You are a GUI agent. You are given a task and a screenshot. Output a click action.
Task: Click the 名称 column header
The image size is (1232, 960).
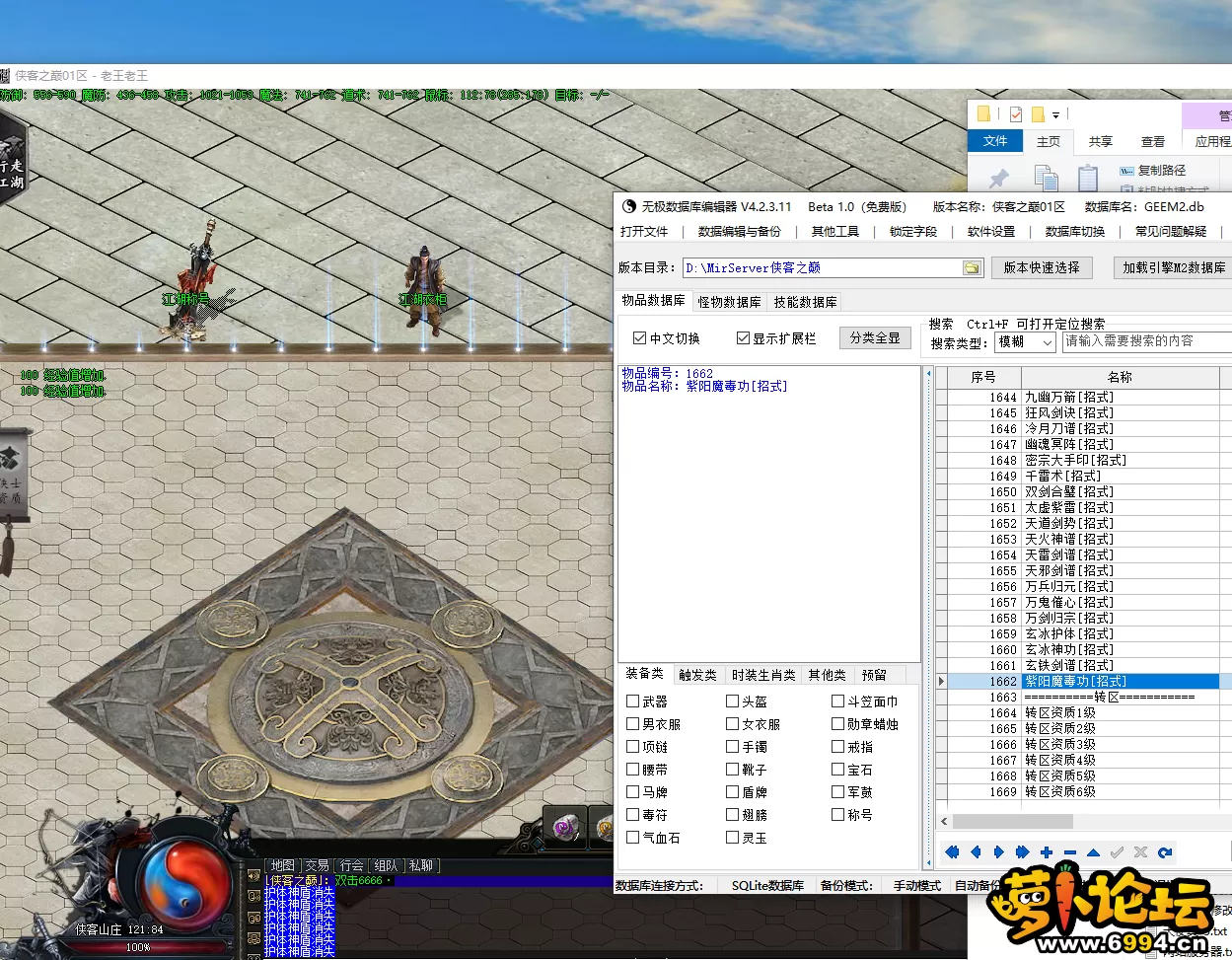click(1120, 377)
